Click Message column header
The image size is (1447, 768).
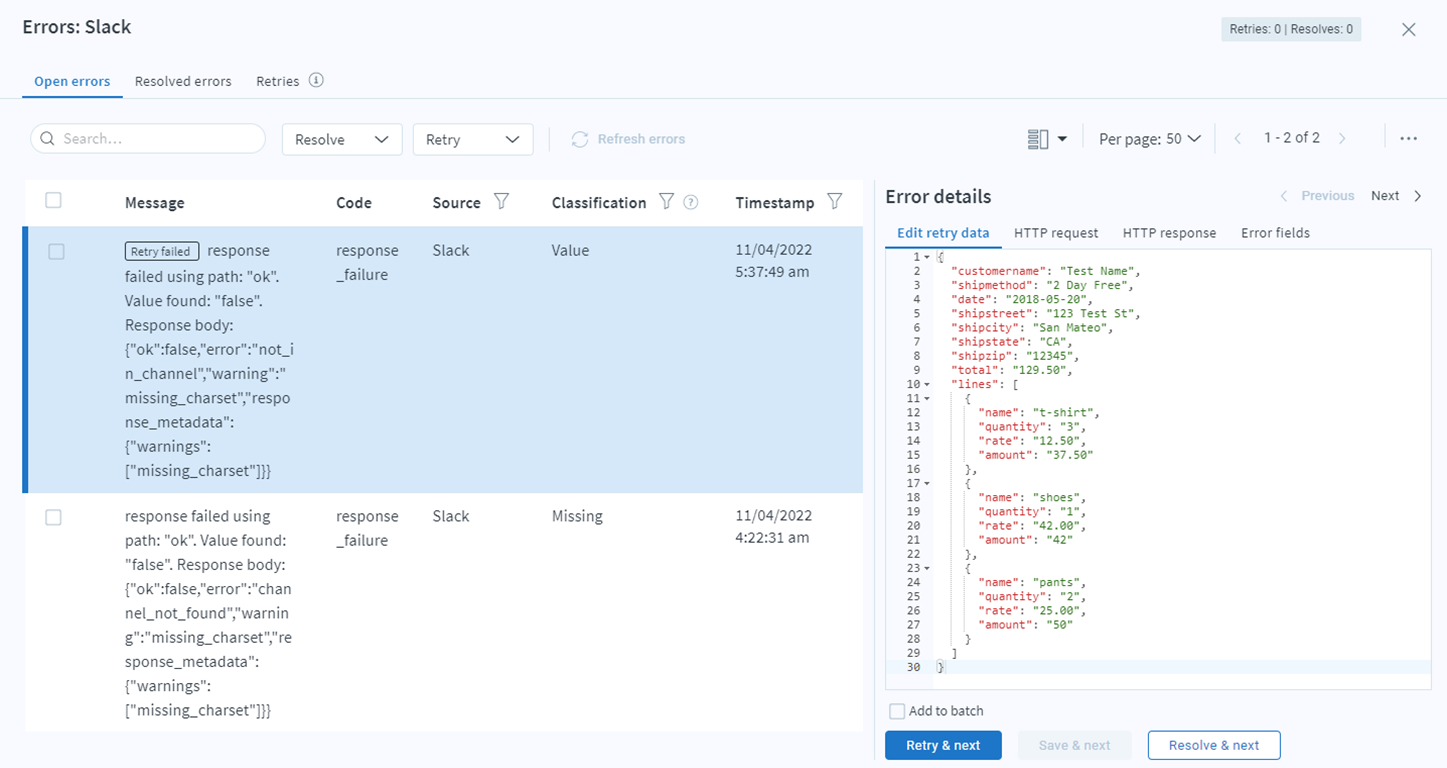click(155, 203)
